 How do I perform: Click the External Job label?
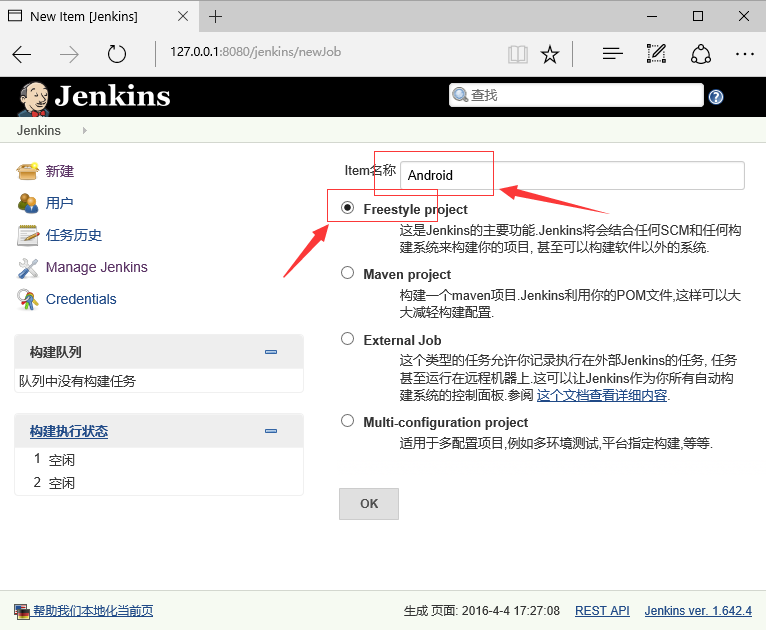coord(402,340)
